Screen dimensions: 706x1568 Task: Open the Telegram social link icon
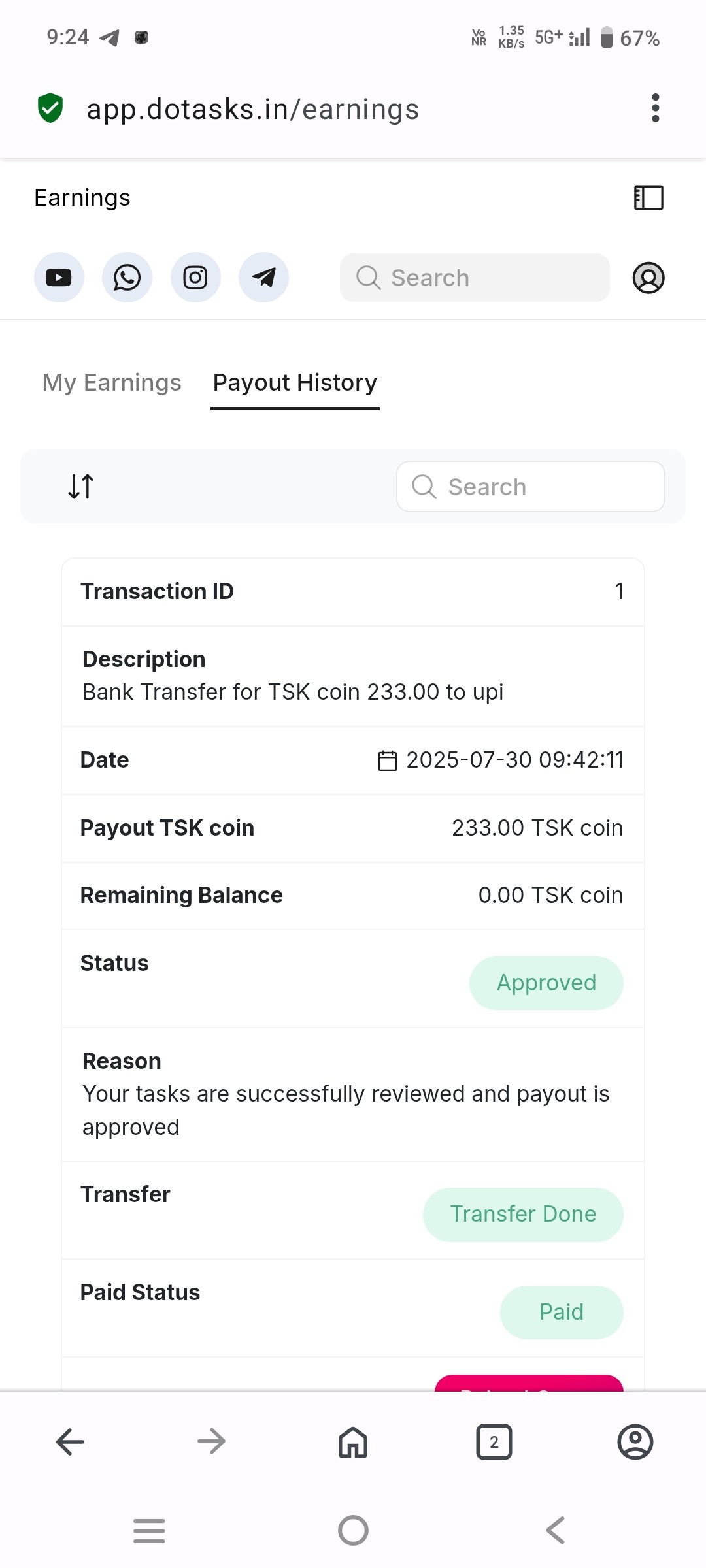(x=263, y=278)
